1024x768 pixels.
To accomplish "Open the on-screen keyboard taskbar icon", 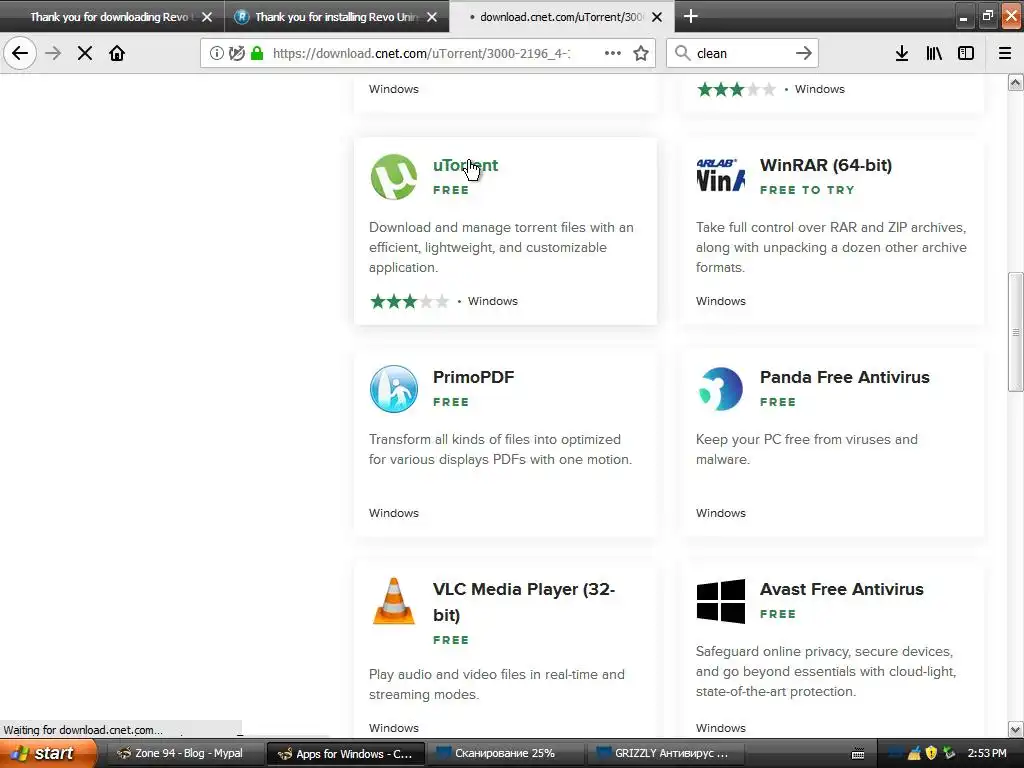I will click(858, 754).
